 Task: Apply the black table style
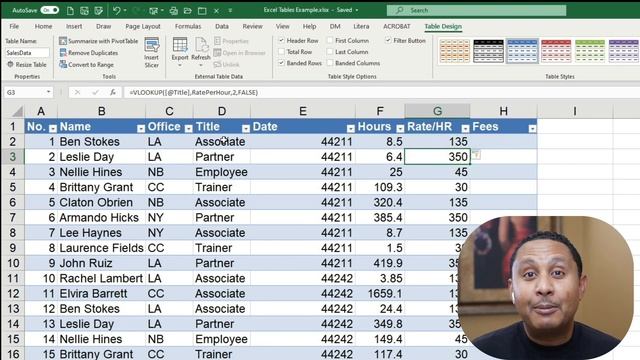[488, 51]
